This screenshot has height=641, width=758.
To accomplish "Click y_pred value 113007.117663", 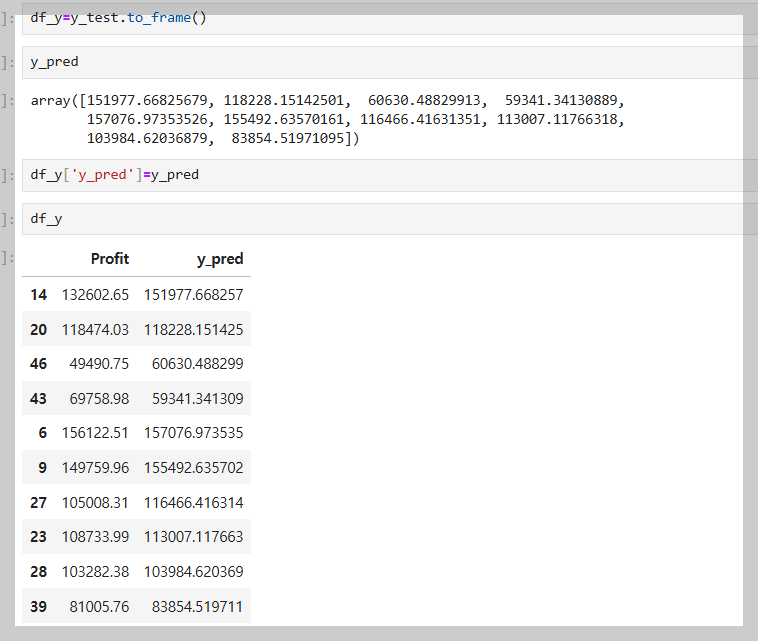I will point(193,537).
